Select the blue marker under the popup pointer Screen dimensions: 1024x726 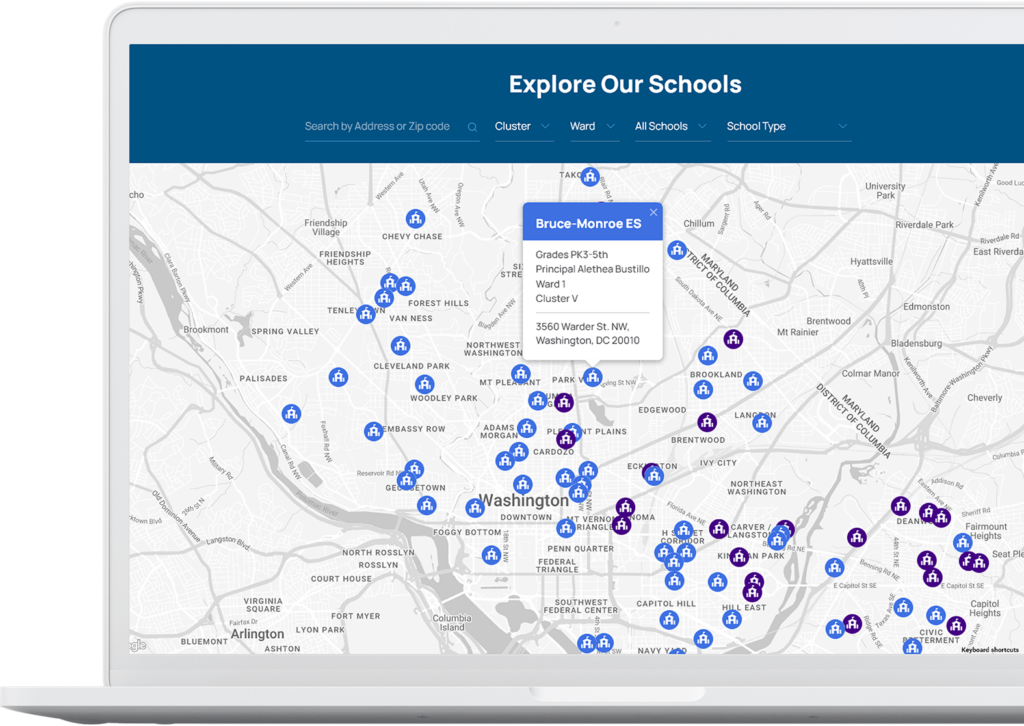(592, 377)
